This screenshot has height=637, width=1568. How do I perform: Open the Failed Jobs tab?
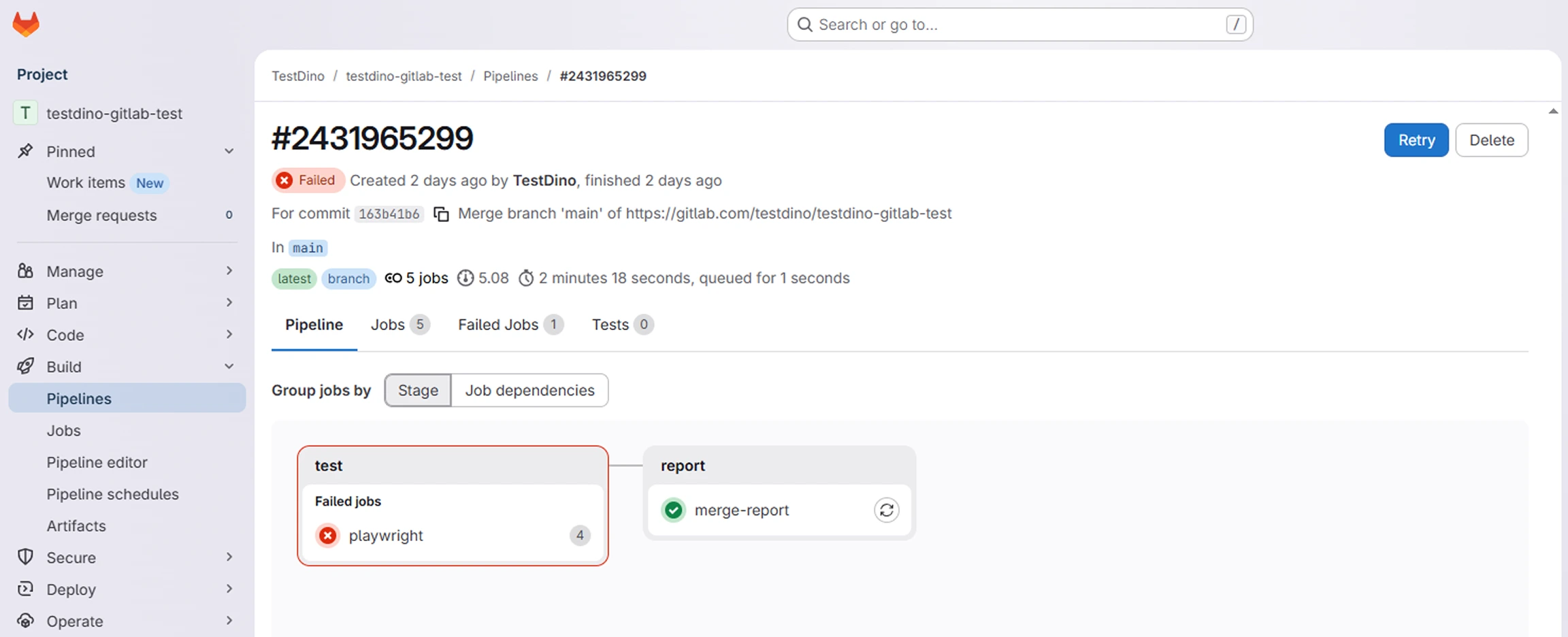pyautogui.click(x=510, y=325)
